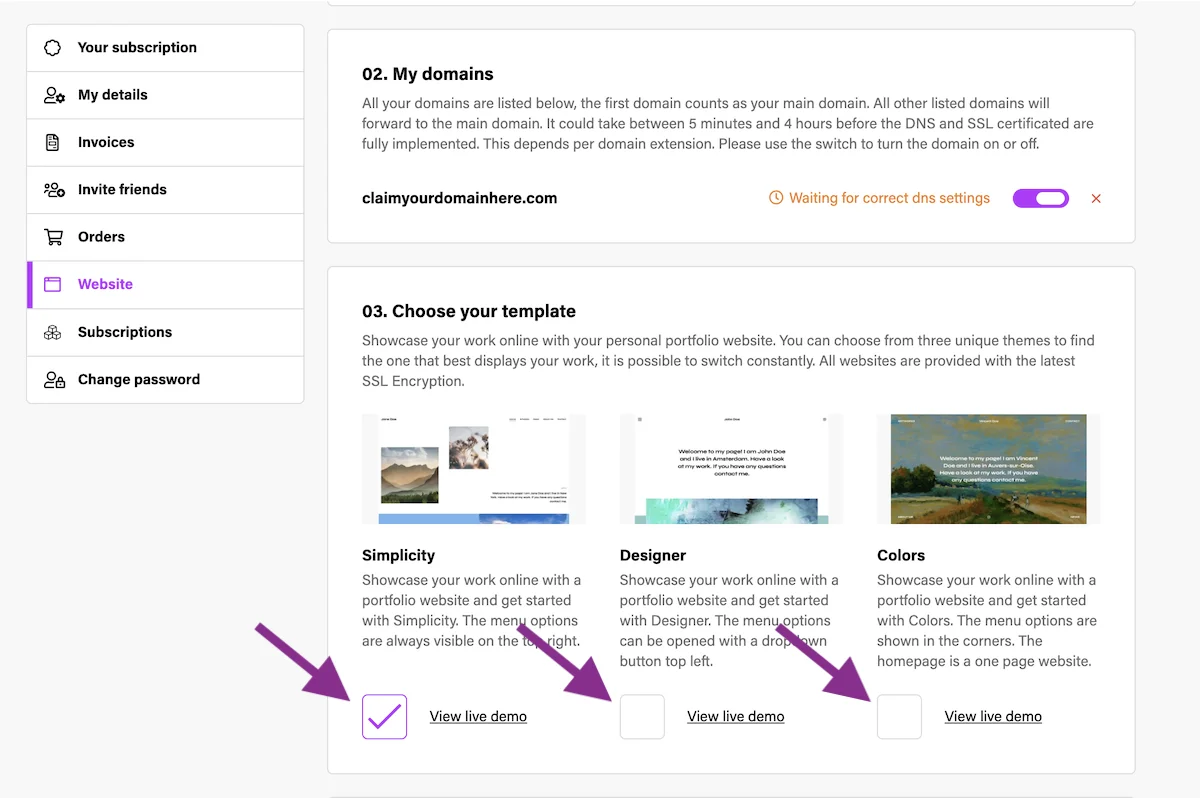Click the Colors template preview thumbnail
Screen dimensions: 1200x798
pyautogui.click(x=988, y=469)
